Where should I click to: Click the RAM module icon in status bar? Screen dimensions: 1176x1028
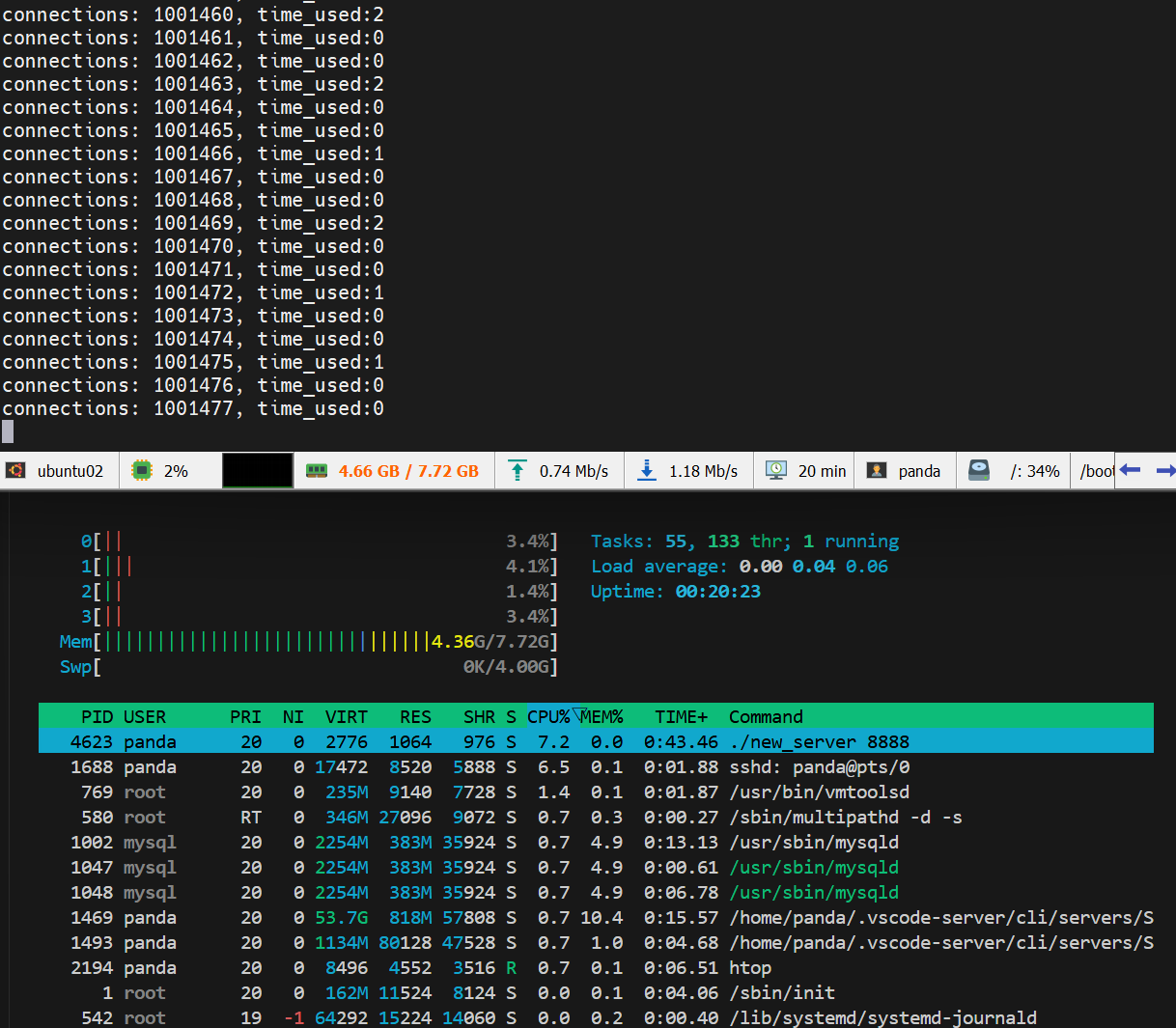point(317,470)
